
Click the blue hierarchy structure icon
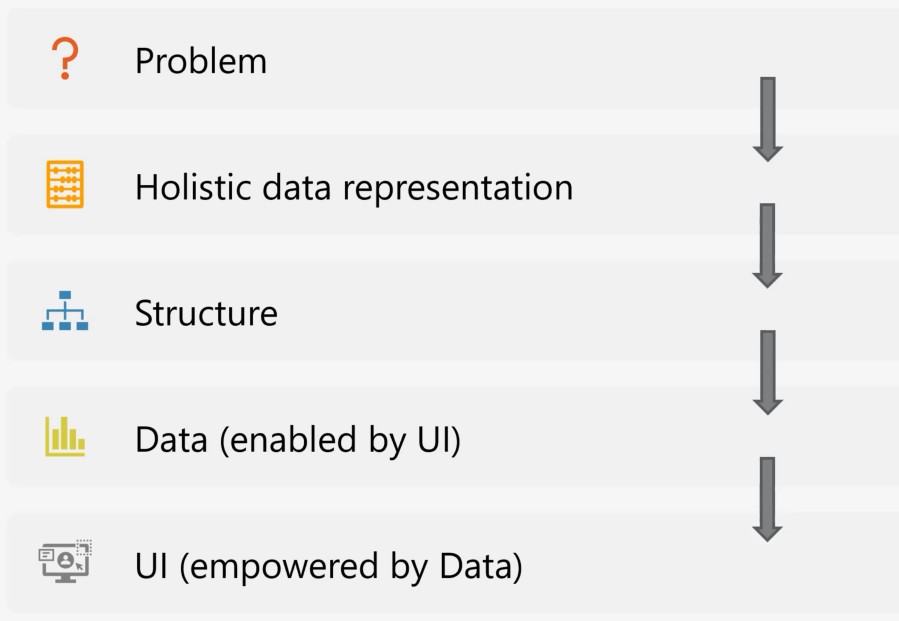click(65, 310)
